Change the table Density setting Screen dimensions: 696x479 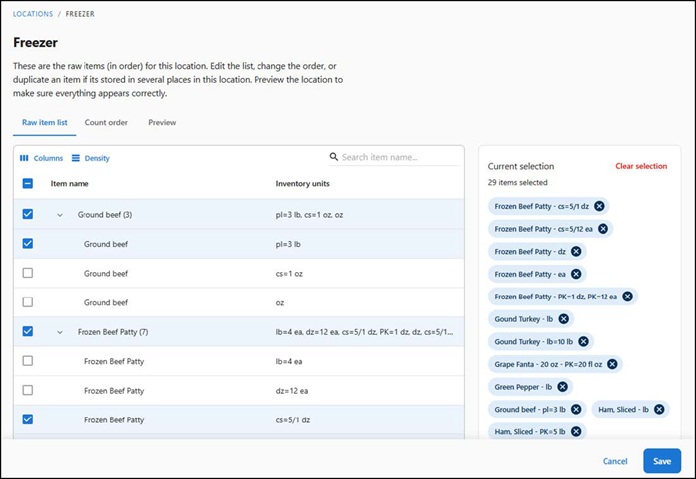[x=90, y=158]
